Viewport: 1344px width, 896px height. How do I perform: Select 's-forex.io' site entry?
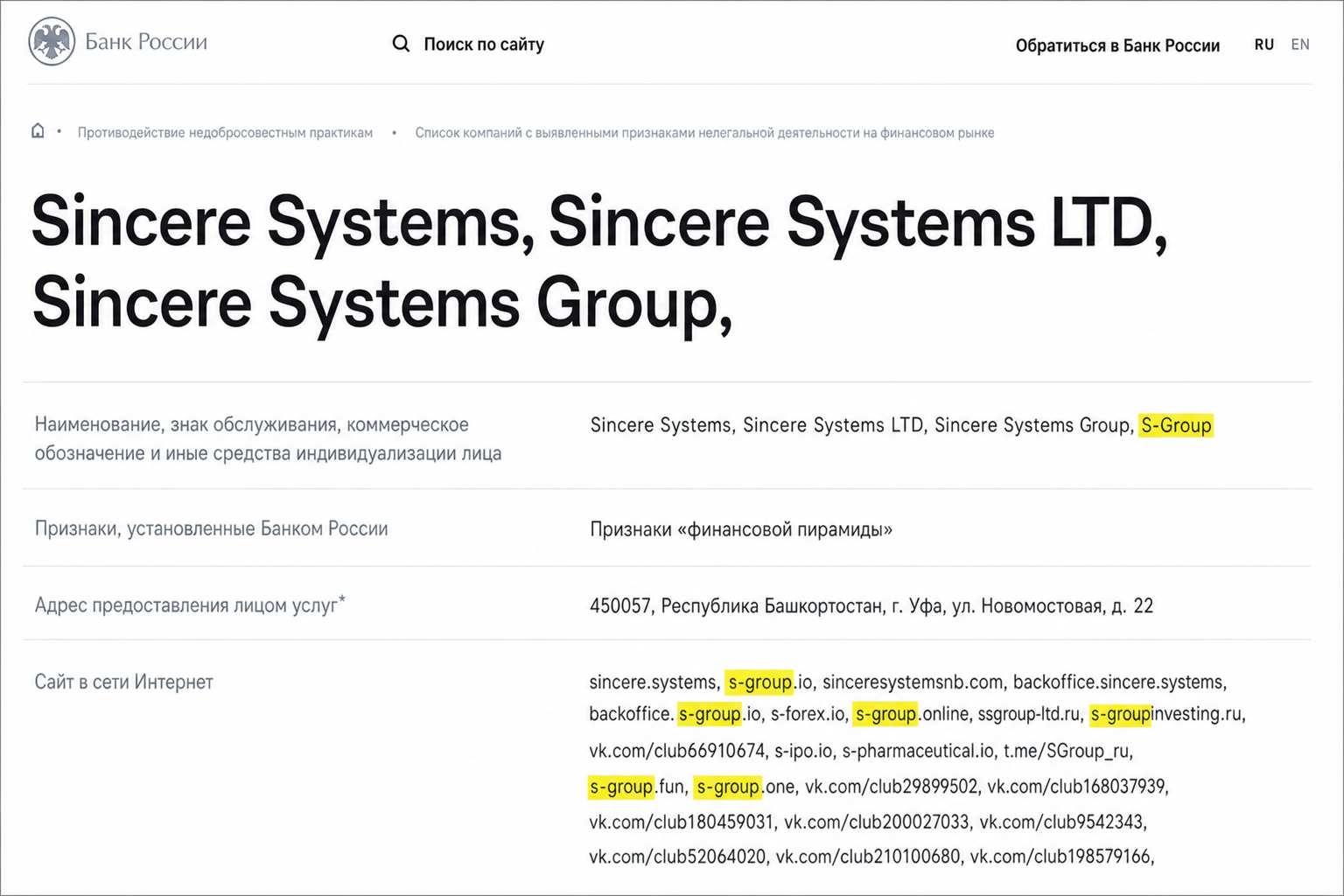point(808,714)
